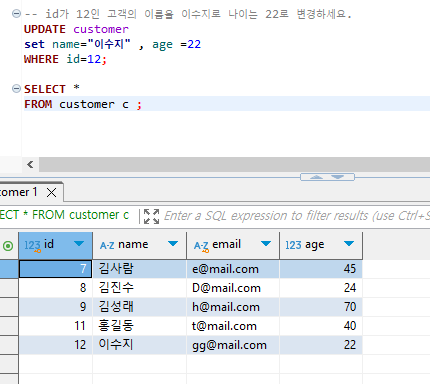Select the row header for id 8
Screen dimensions: 430x384
pos(9,288)
